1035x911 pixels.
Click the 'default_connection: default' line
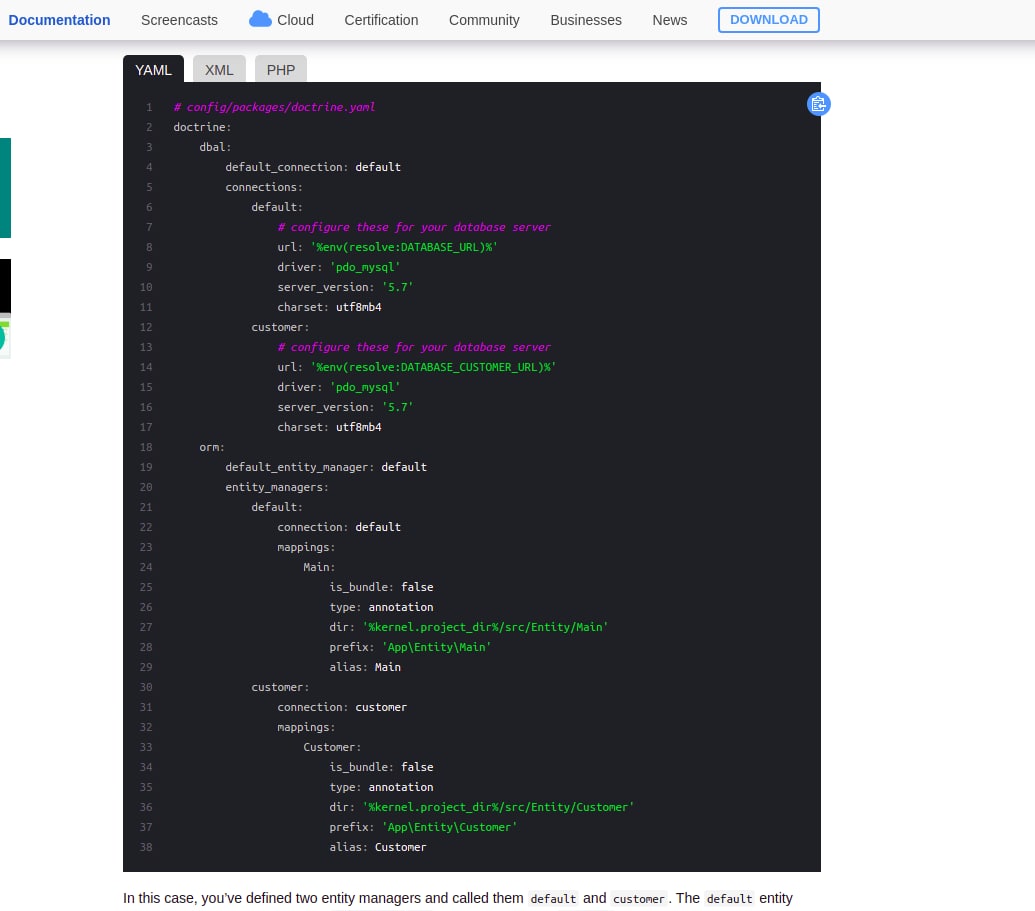click(313, 167)
